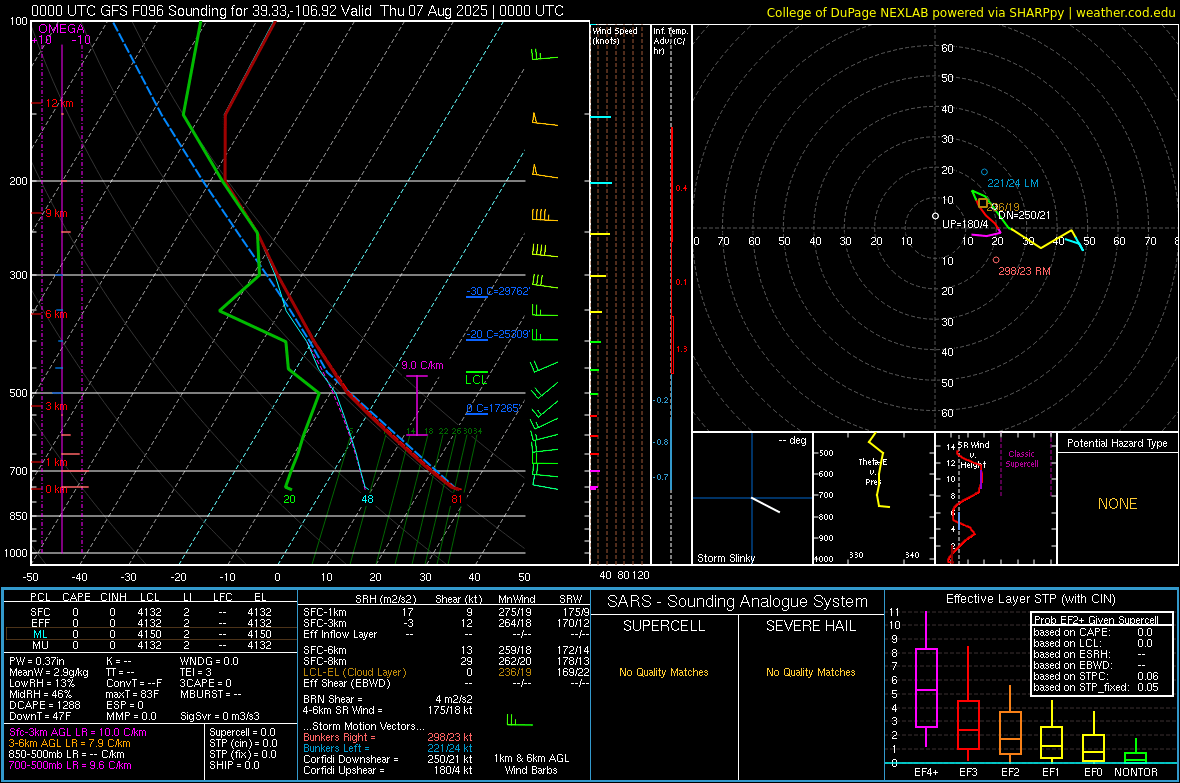1180x783 pixels.
Task: Click the red right-mover circle on hodograph
Action: pos(996,260)
